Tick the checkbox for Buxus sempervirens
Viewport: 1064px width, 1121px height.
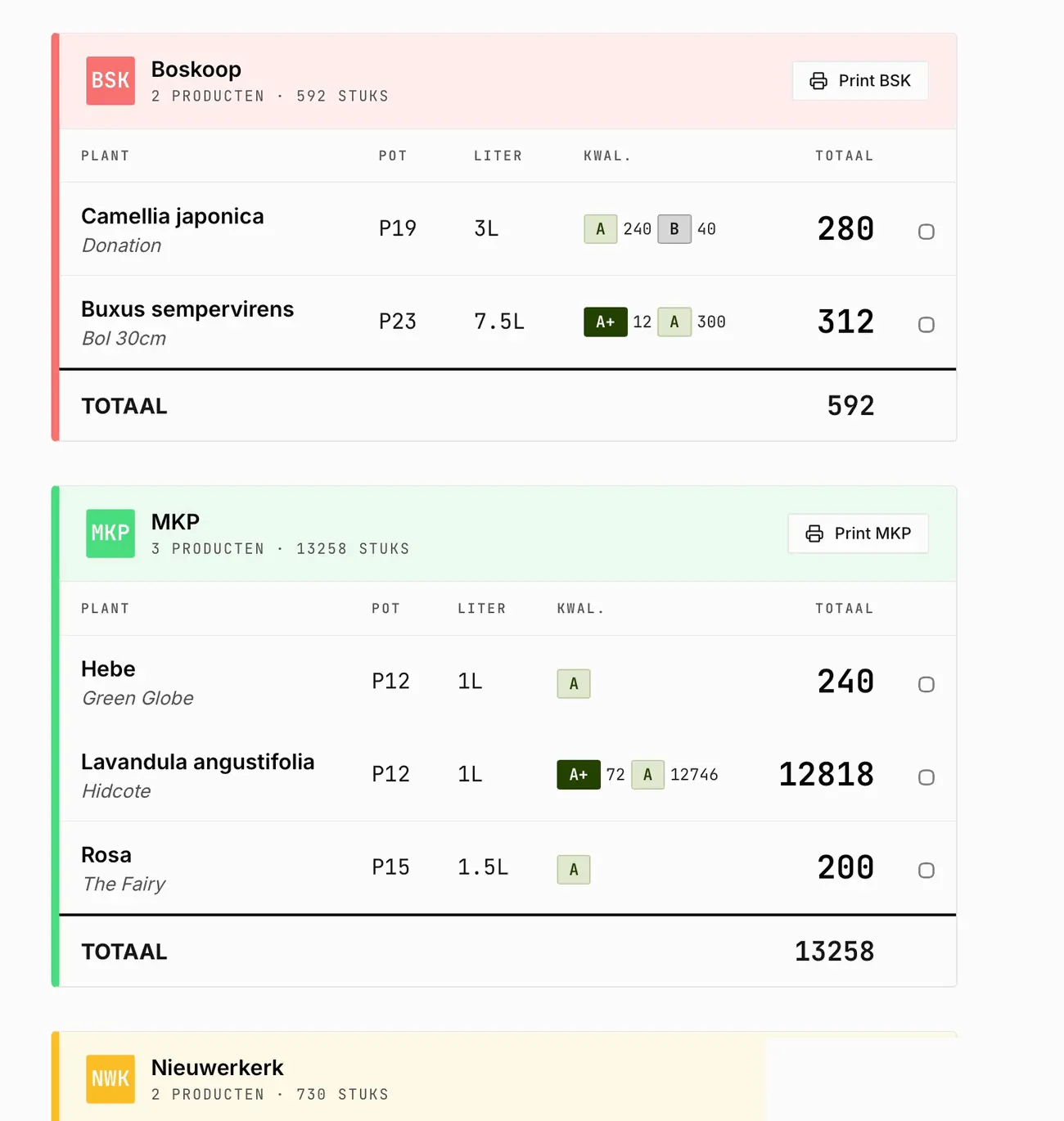tap(926, 325)
